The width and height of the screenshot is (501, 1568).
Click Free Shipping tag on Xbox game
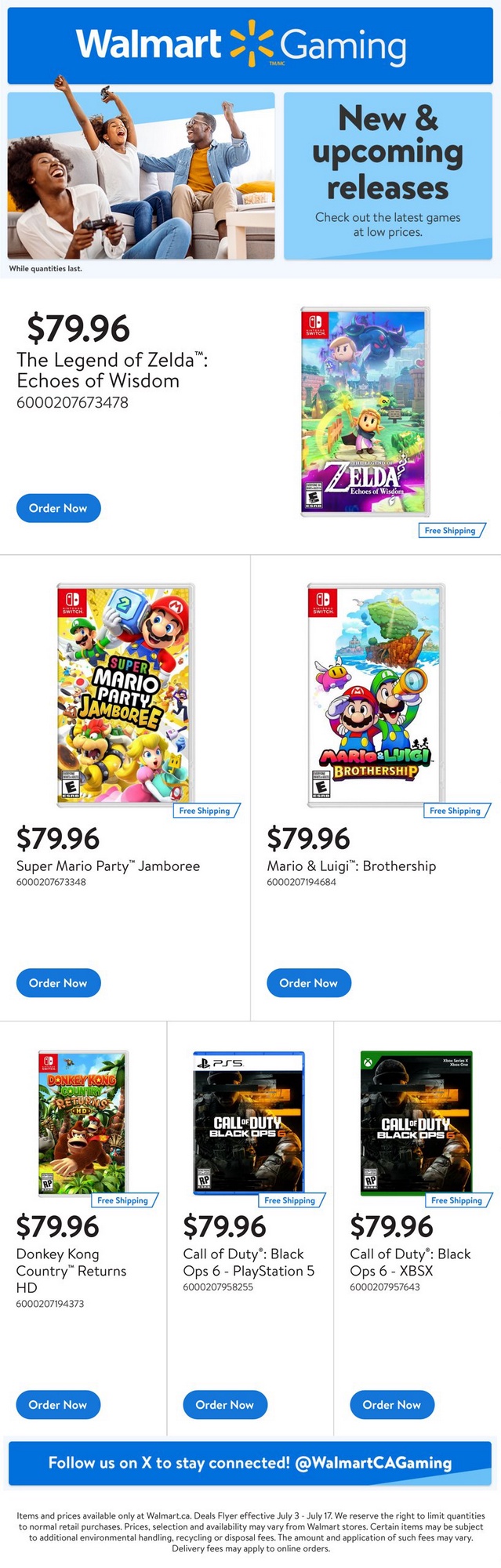click(x=457, y=1200)
